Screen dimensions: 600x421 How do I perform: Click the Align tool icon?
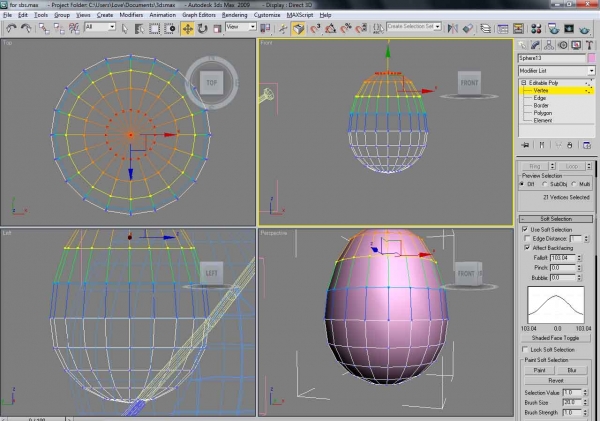tap(468, 29)
